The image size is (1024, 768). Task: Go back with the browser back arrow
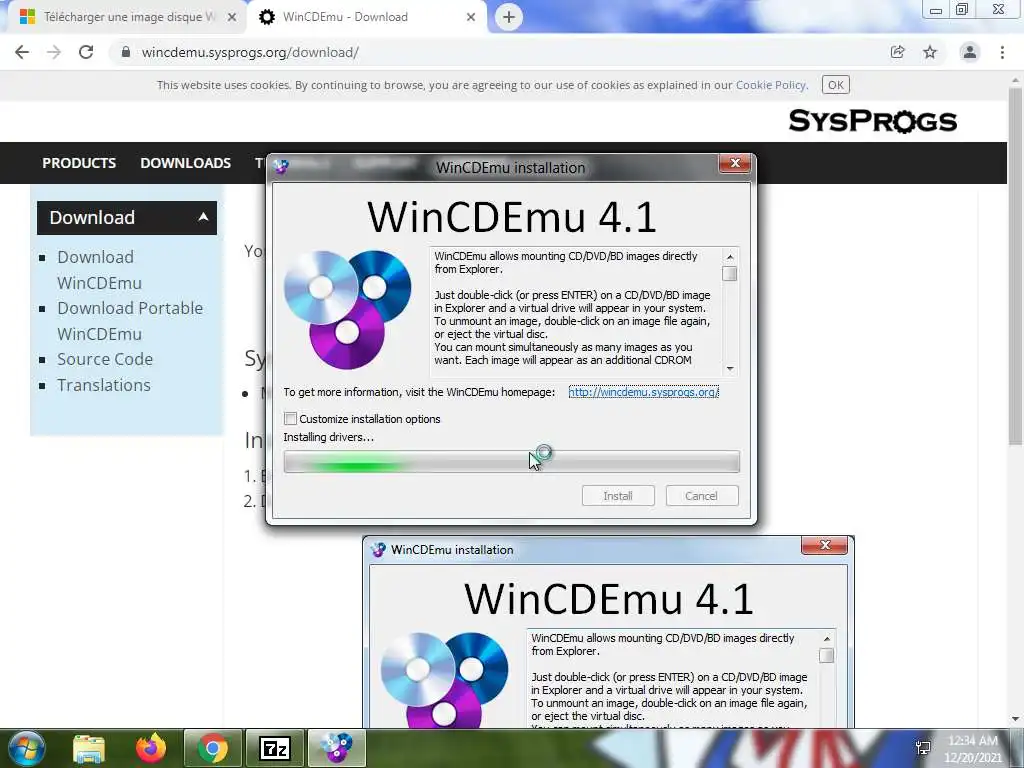pos(22,52)
